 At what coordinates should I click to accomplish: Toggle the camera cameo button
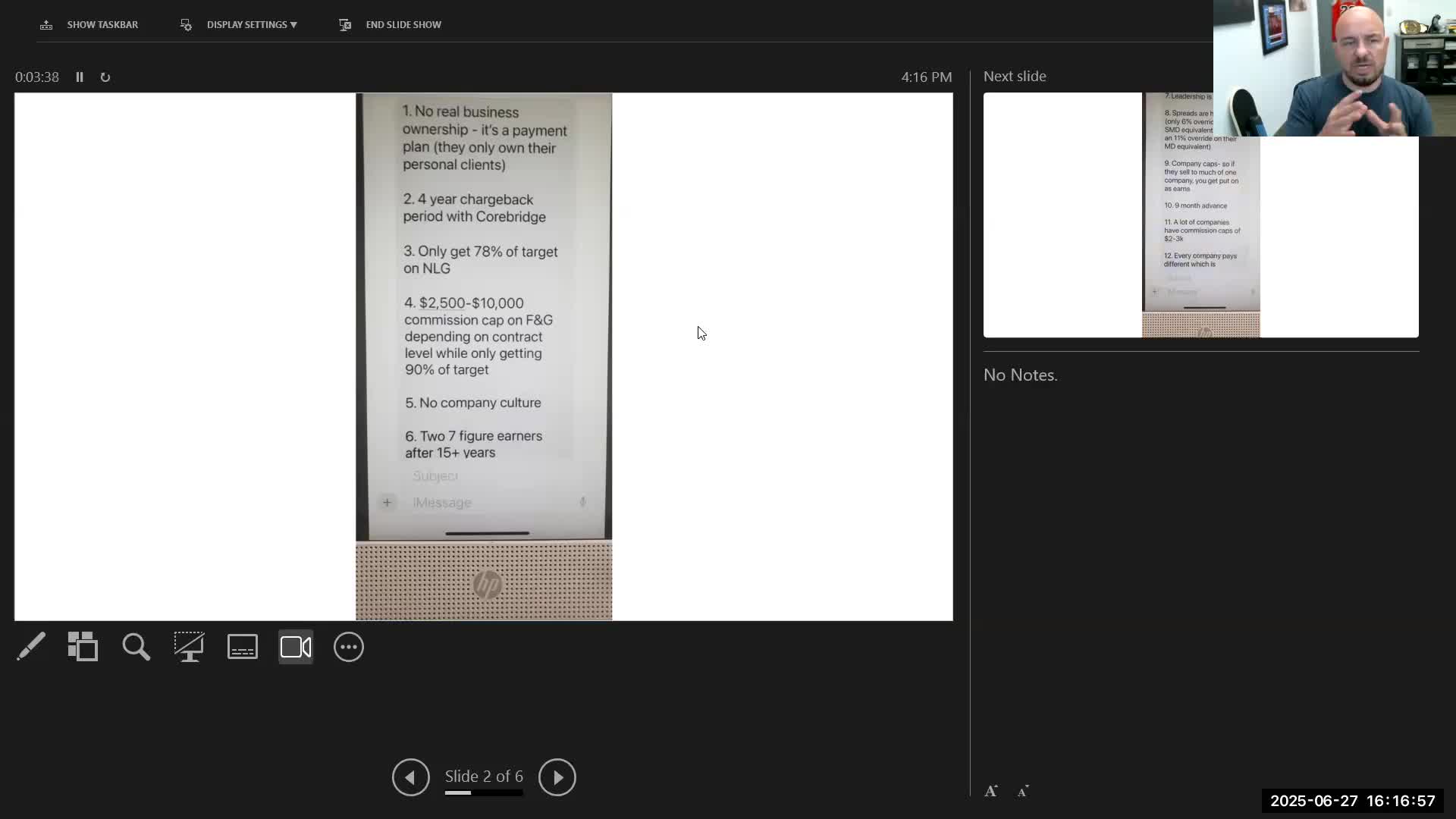pos(296,647)
